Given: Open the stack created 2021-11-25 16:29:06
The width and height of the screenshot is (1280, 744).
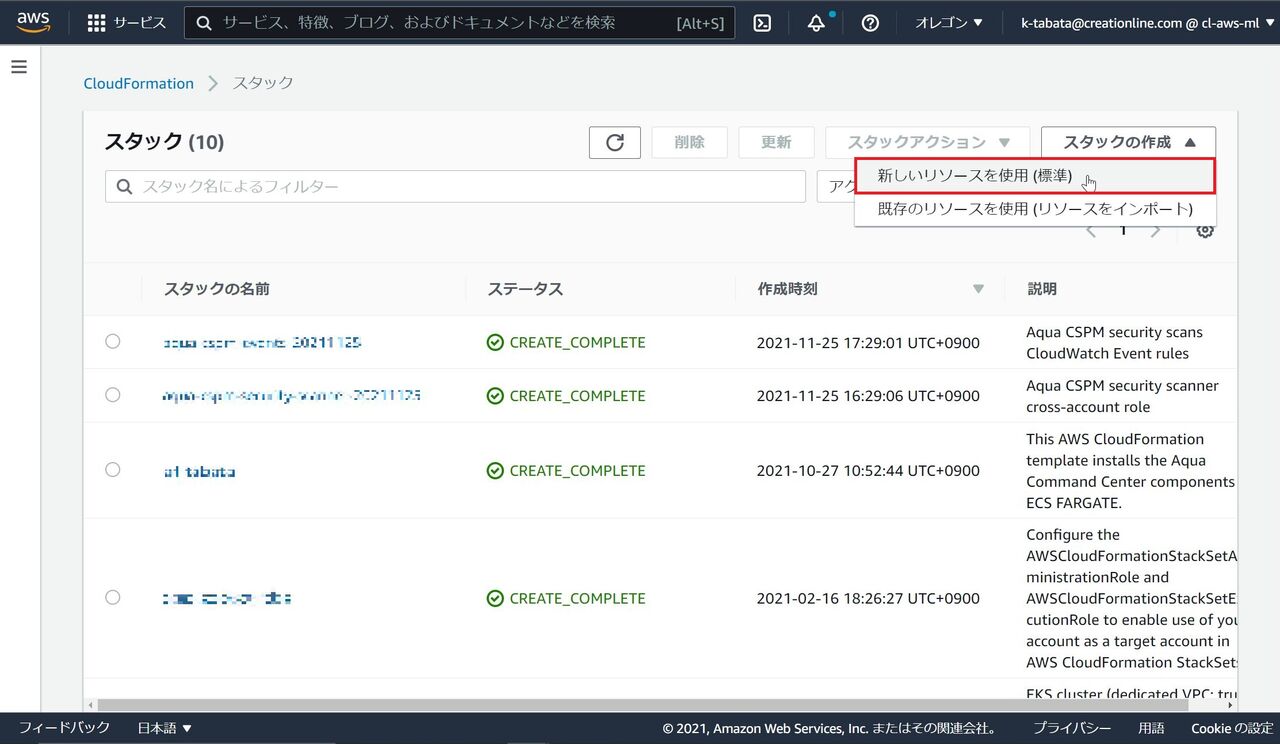Looking at the screenshot, I should tap(291, 396).
